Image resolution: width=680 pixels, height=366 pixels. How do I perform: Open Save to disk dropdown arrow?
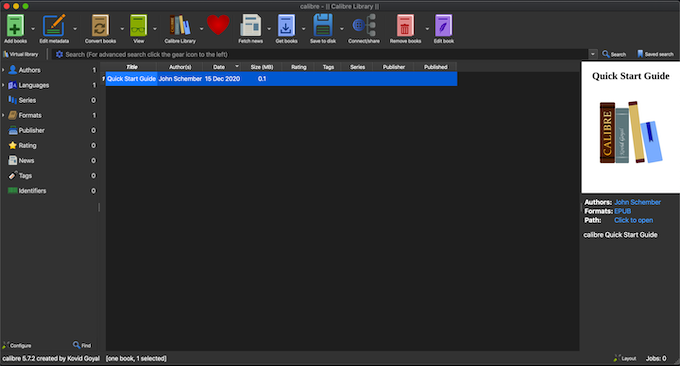[342, 29]
